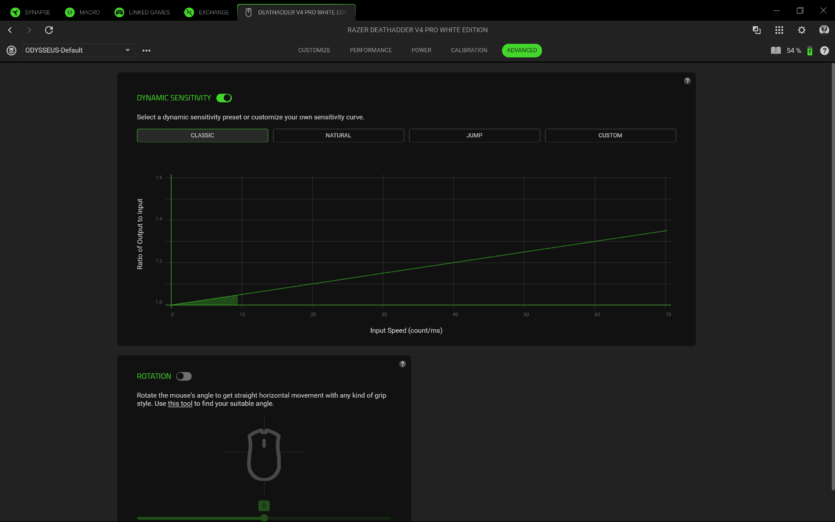The width and height of the screenshot is (835, 522).
Task: Switch to the Performance section
Action: click(x=370, y=50)
